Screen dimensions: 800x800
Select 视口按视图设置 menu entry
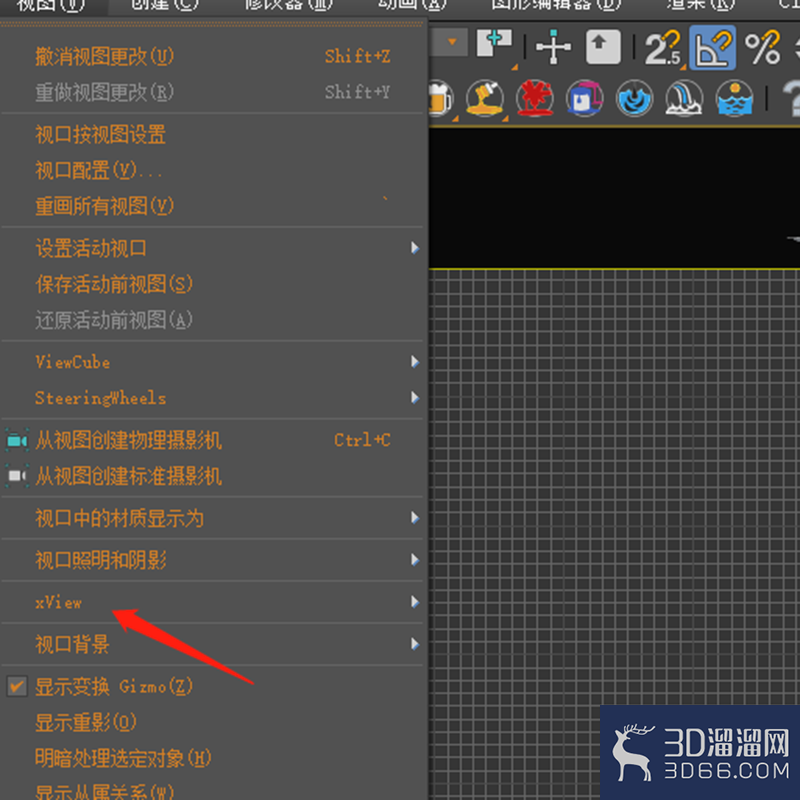click(x=212, y=135)
